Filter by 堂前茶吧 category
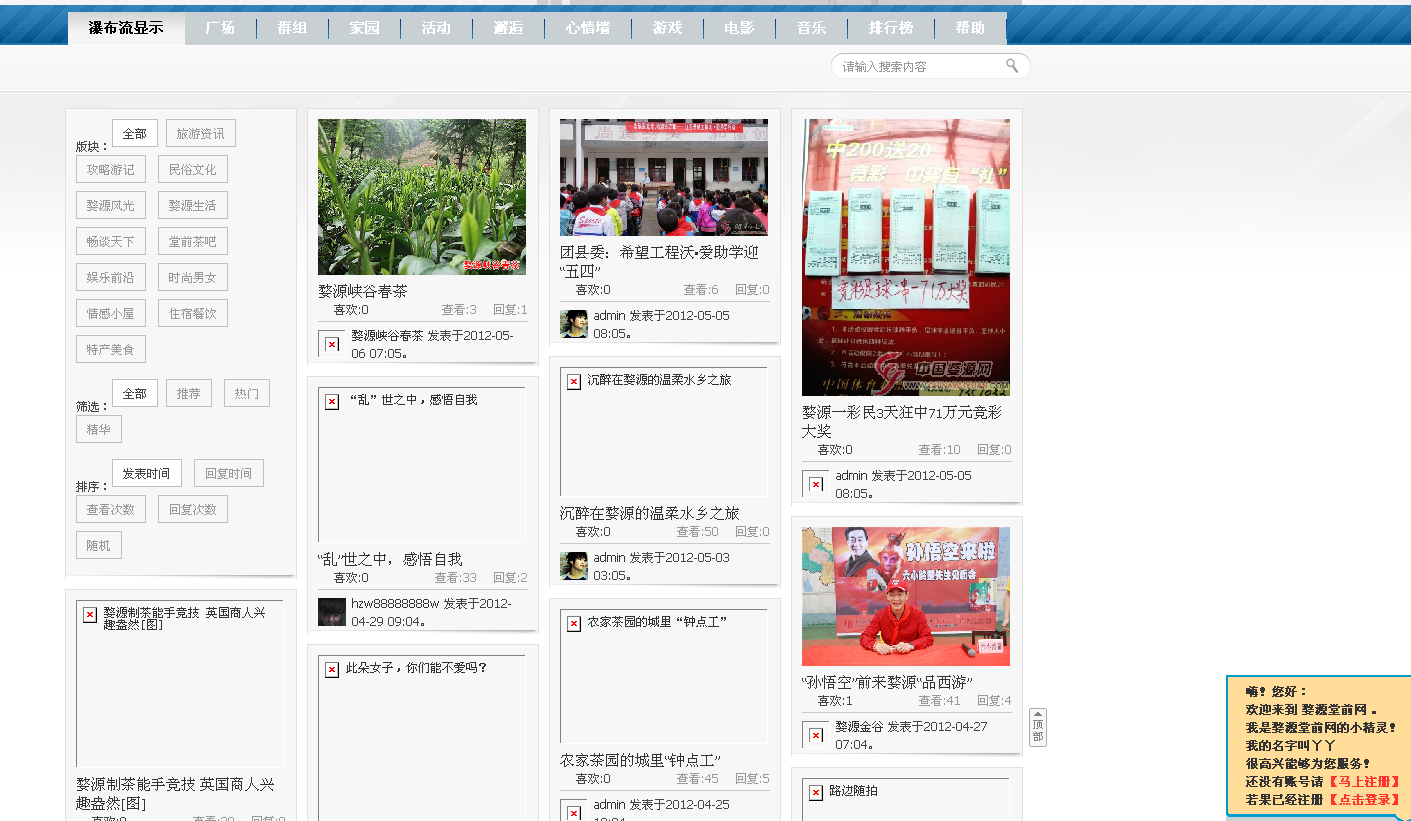 coord(193,241)
